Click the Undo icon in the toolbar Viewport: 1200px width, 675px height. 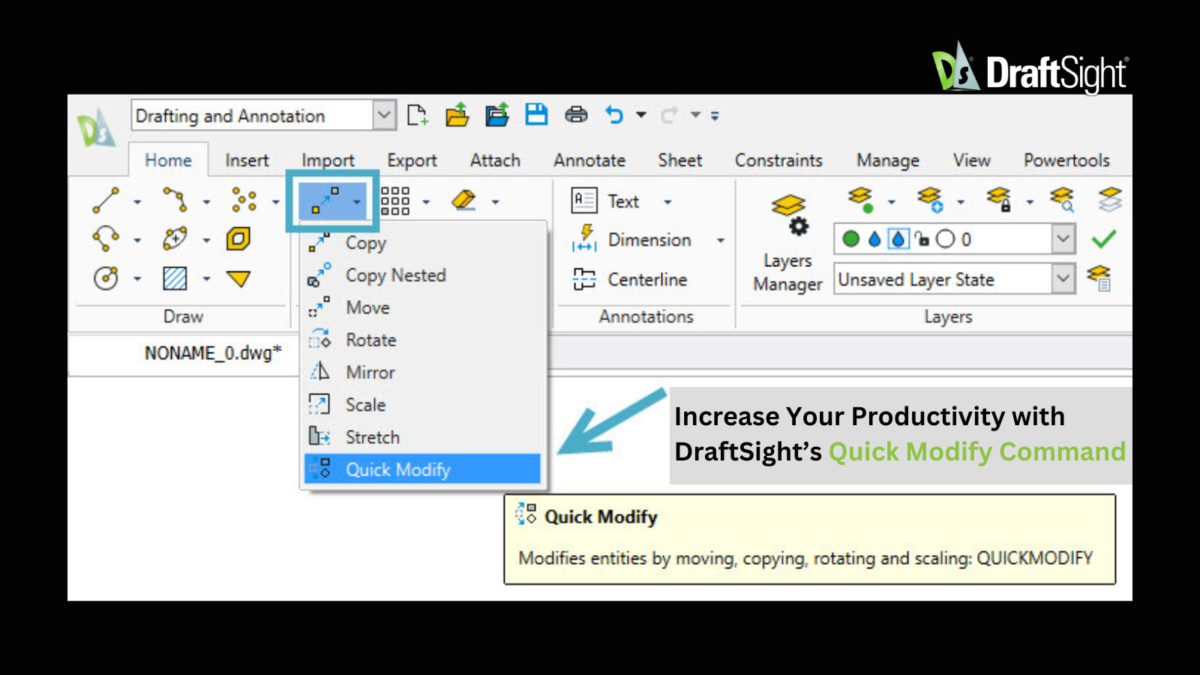coord(613,114)
